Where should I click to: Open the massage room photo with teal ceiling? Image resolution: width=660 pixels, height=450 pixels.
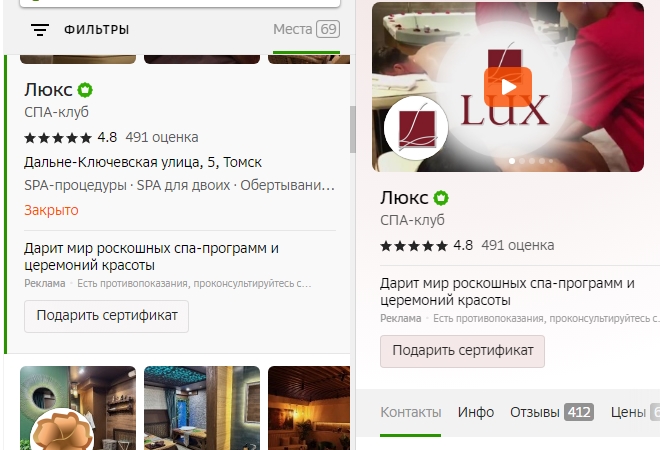click(202, 408)
